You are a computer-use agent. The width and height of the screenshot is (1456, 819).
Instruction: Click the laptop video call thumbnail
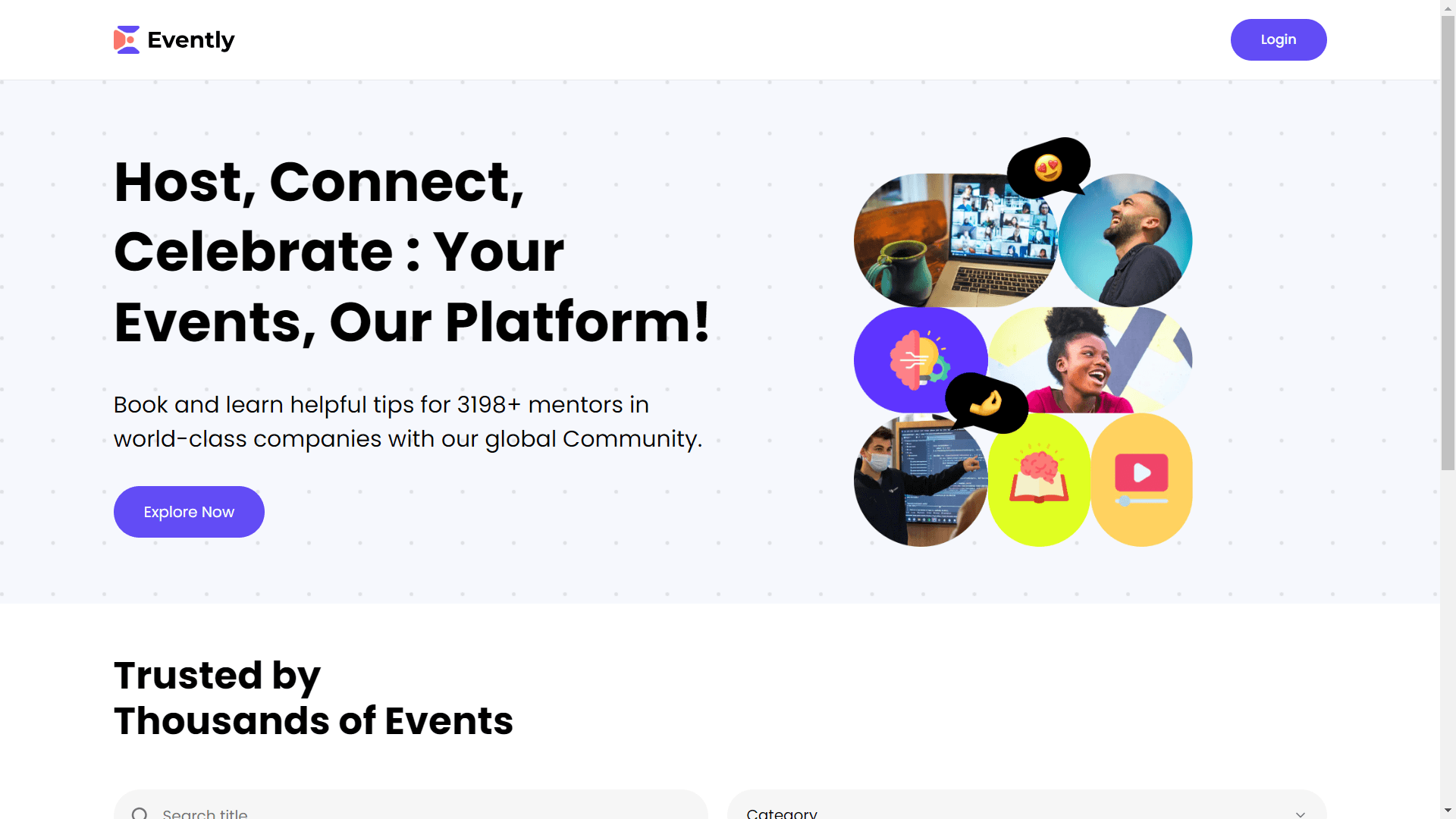pyautogui.click(x=955, y=240)
